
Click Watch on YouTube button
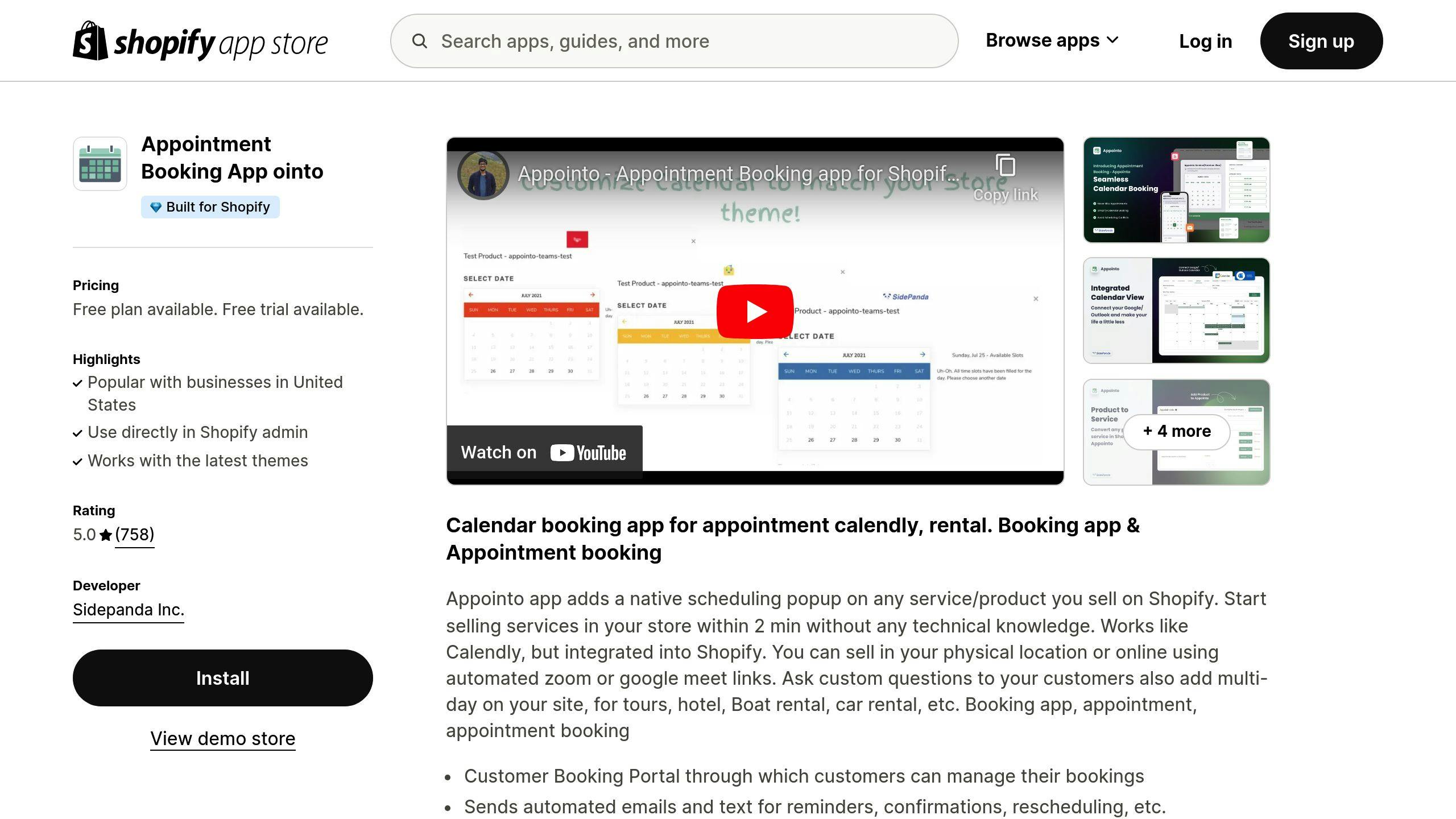pos(544,452)
